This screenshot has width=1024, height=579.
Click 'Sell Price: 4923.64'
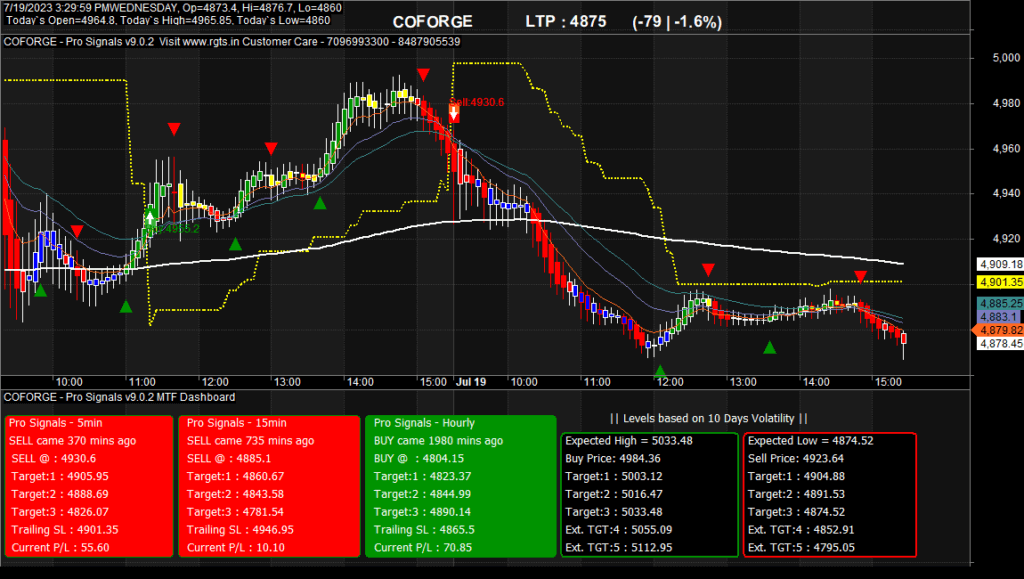pyautogui.click(x=795, y=458)
